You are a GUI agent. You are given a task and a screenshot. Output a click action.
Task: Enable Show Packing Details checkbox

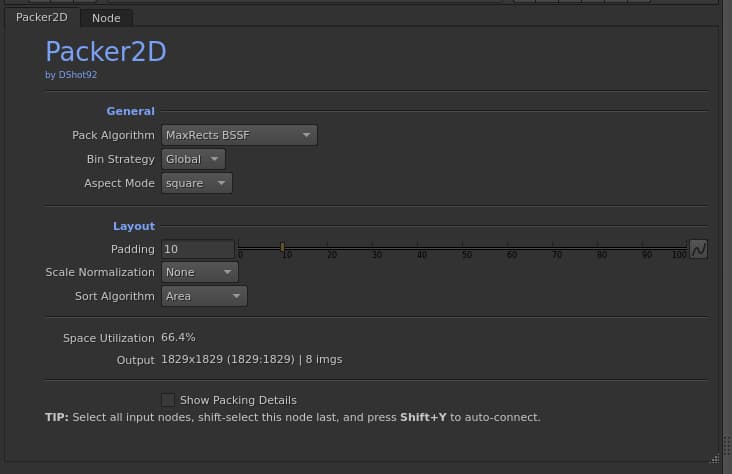(x=168, y=400)
